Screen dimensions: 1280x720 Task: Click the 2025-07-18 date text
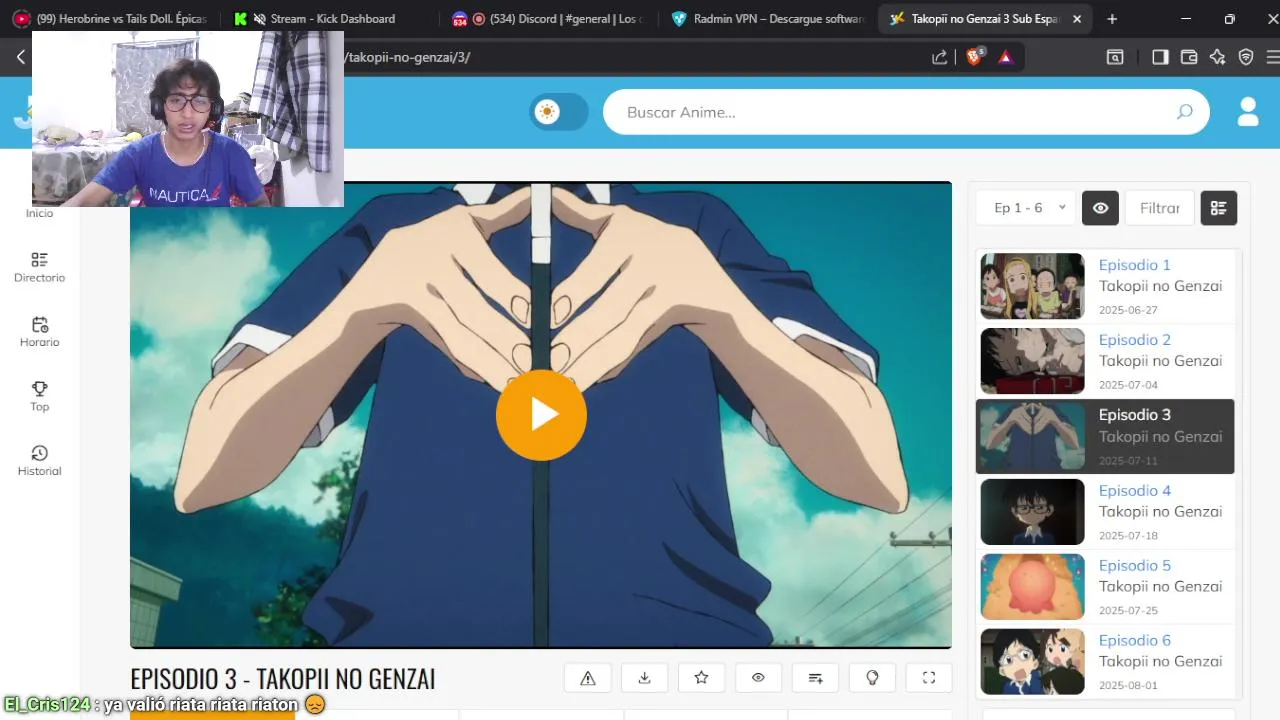(x=1128, y=536)
